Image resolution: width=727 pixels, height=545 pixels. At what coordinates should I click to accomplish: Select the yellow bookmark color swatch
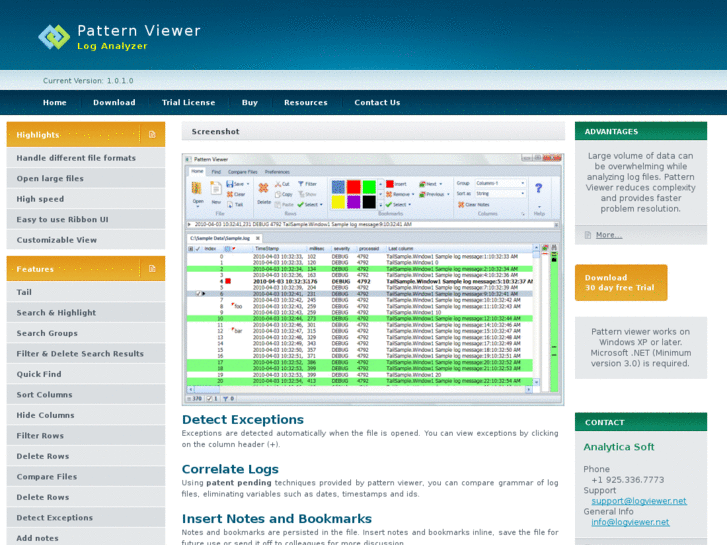click(338, 202)
